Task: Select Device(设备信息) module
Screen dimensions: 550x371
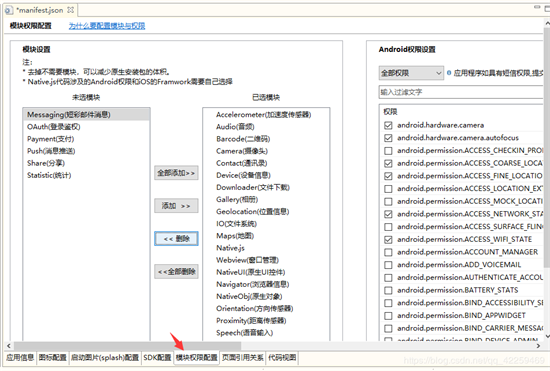Action: (266, 175)
